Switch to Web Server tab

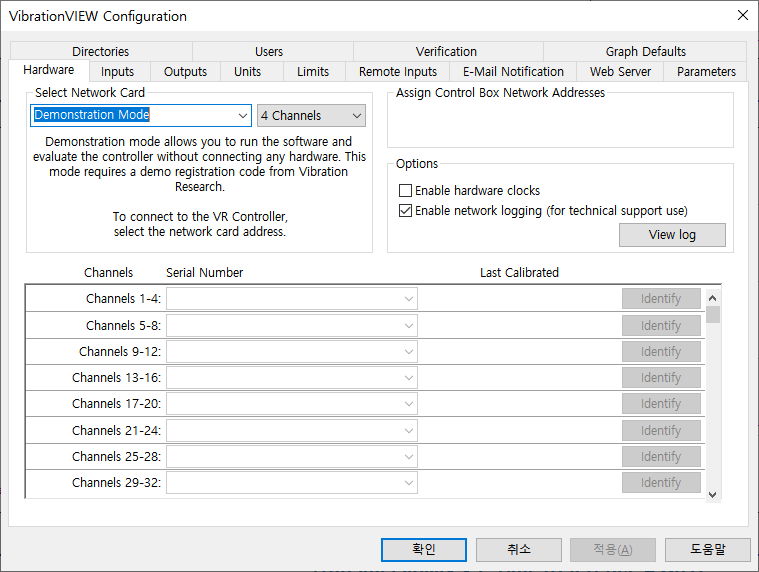click(x=620, y=72)
